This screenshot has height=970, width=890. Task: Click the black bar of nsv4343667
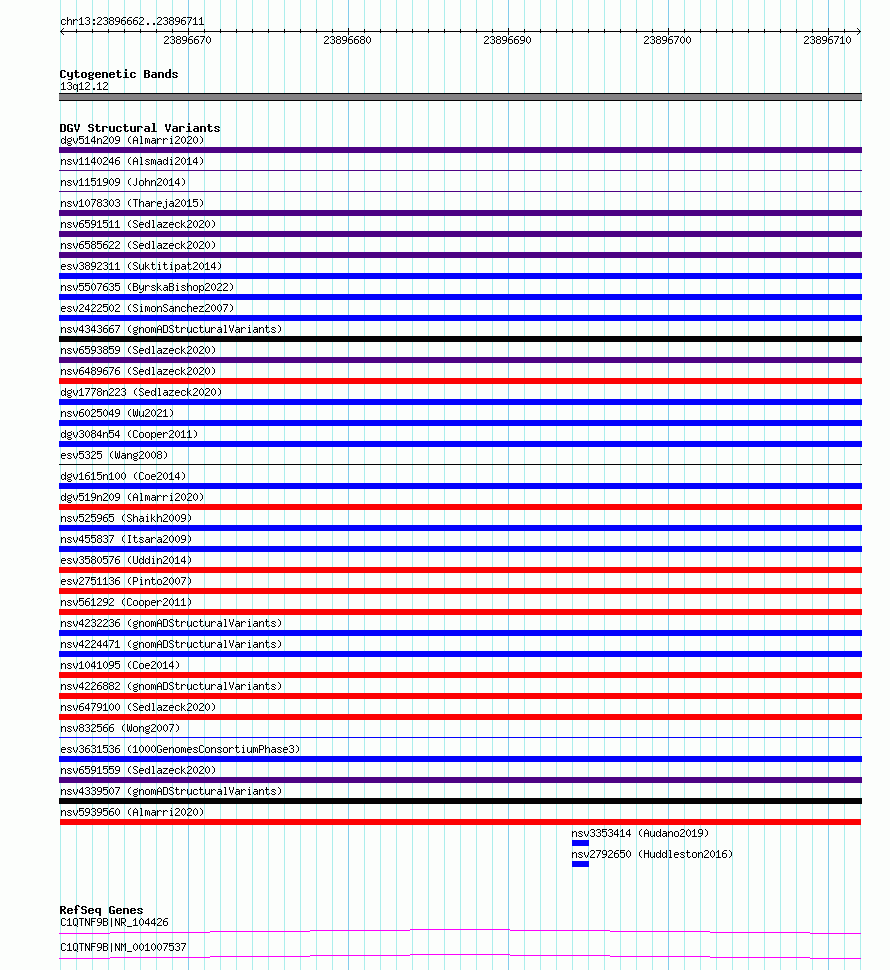[x=460, y=340]
